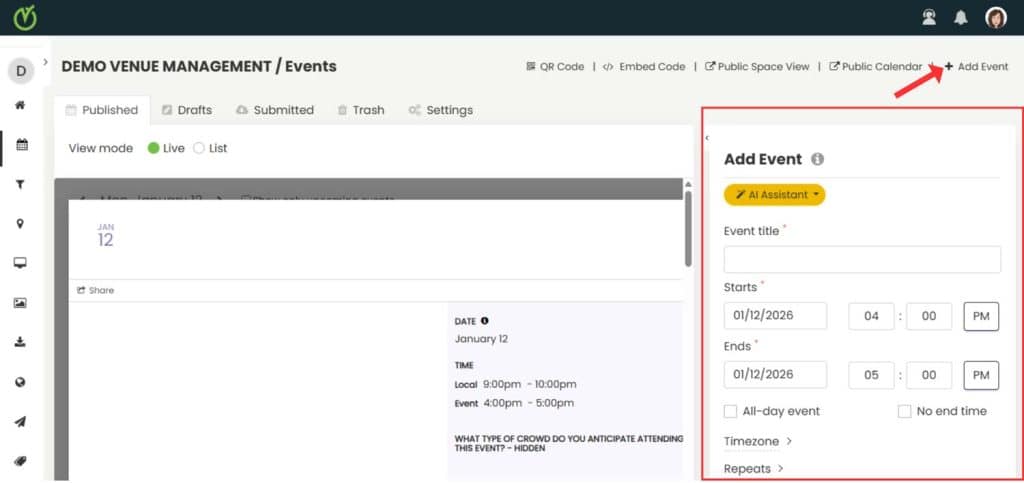The width and height of the screenshot is (1024, 483).
Task: Click the green Timely logo
Action: click(24, 18)
